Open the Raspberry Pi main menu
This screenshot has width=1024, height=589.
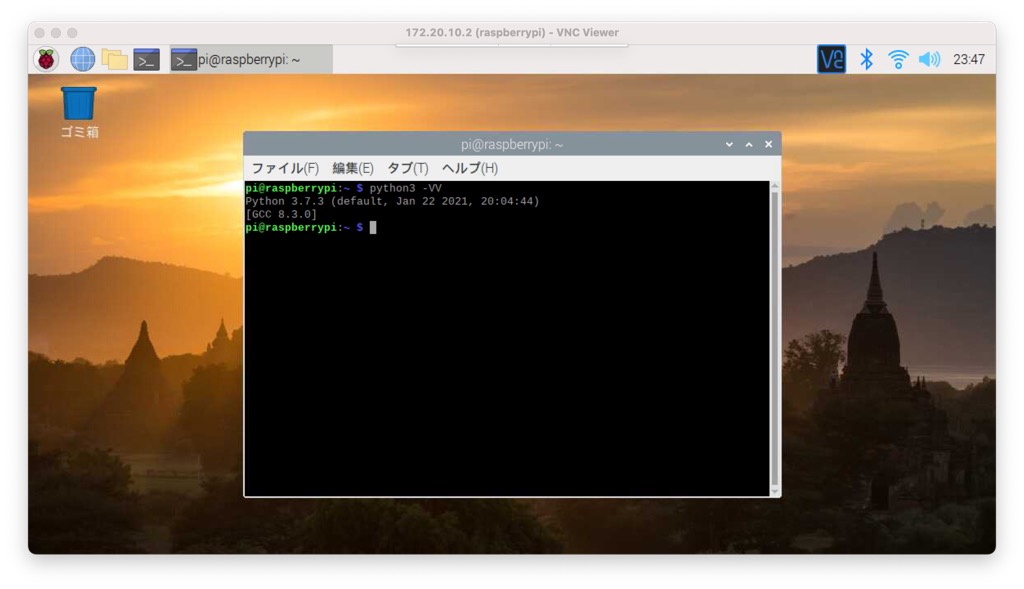(x=46, y=59)
